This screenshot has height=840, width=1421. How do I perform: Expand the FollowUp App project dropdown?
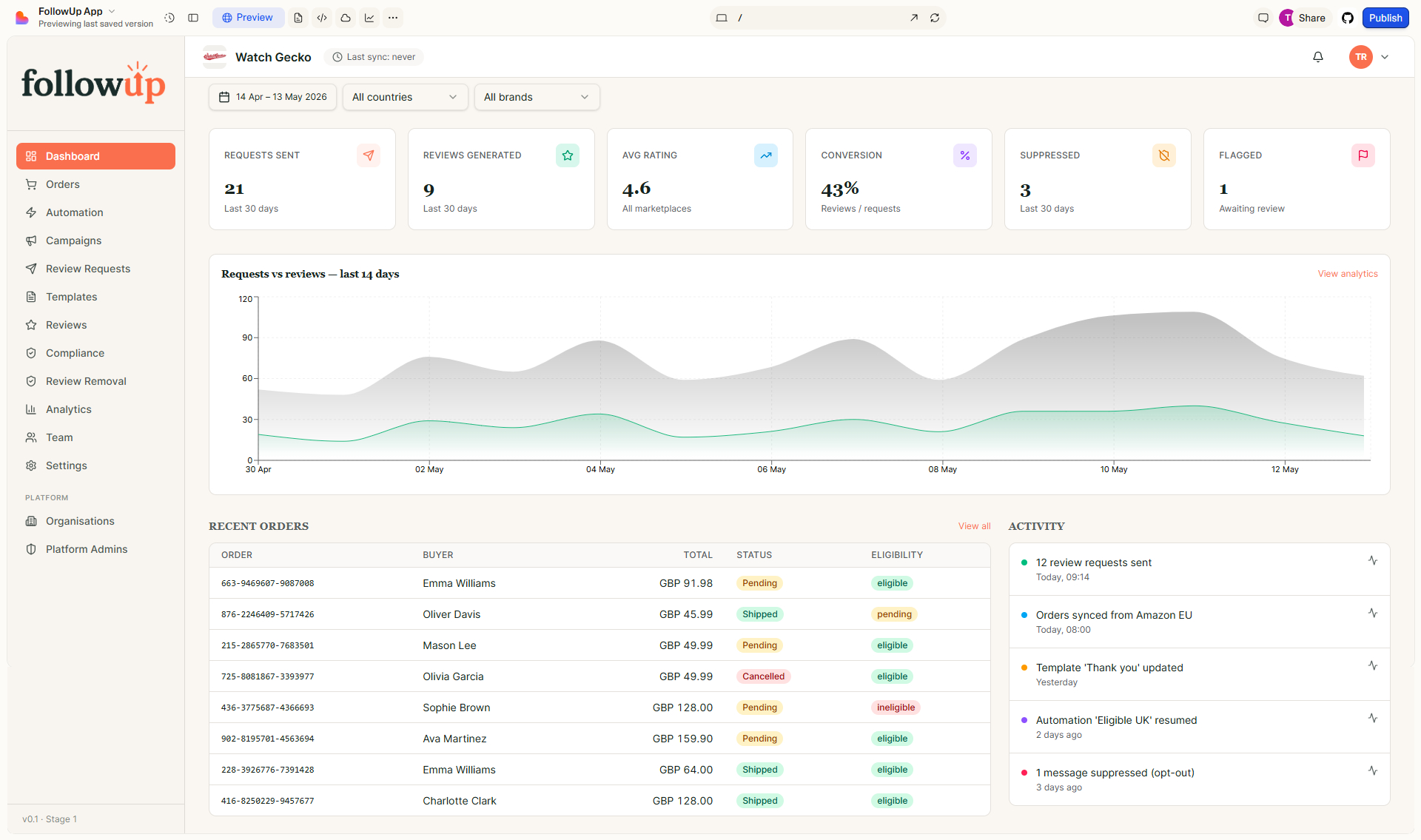coord(112,11)
